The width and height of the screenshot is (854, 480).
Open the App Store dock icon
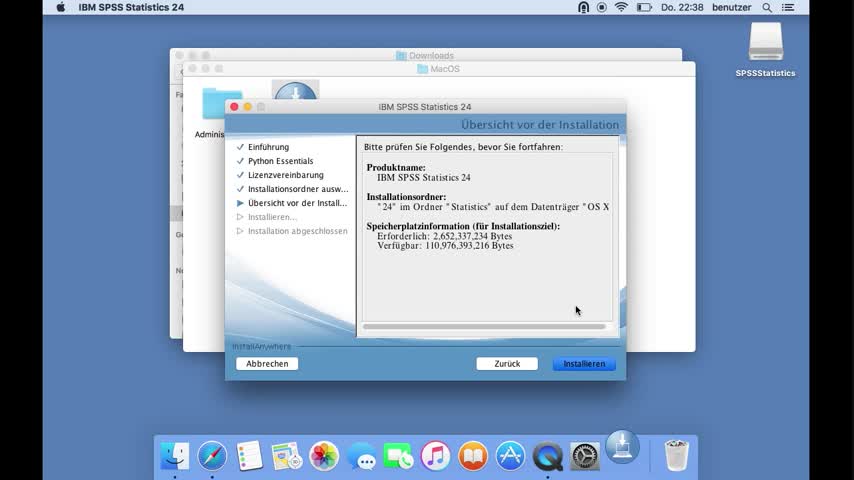pyautogui.click(x=510, y=456)
